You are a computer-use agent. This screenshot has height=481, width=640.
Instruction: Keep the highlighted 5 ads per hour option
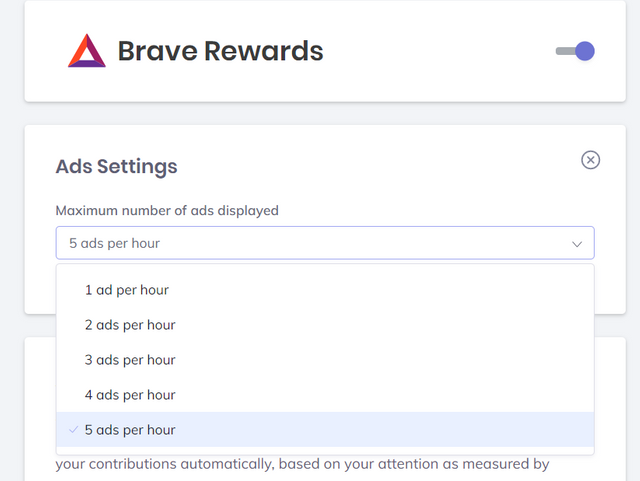click(x=325, y=430)
